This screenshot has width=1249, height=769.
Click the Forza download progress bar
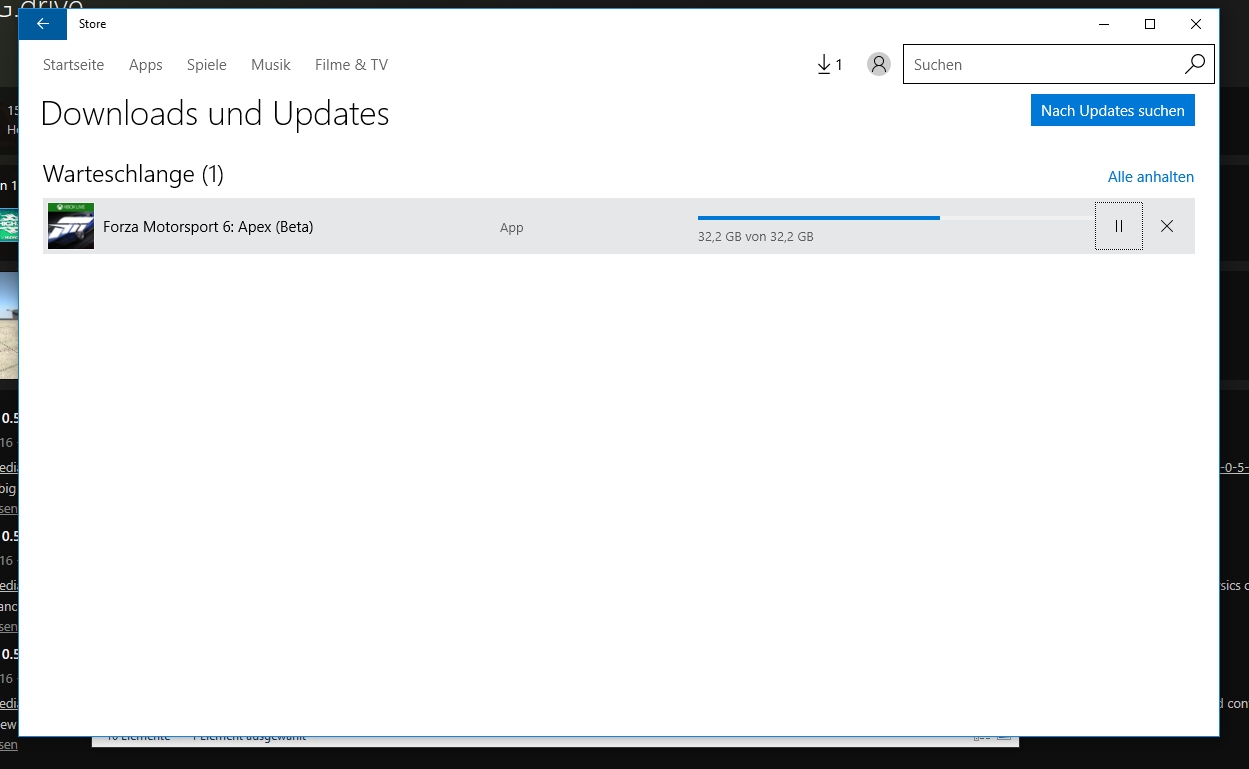(x=895, y=217)
